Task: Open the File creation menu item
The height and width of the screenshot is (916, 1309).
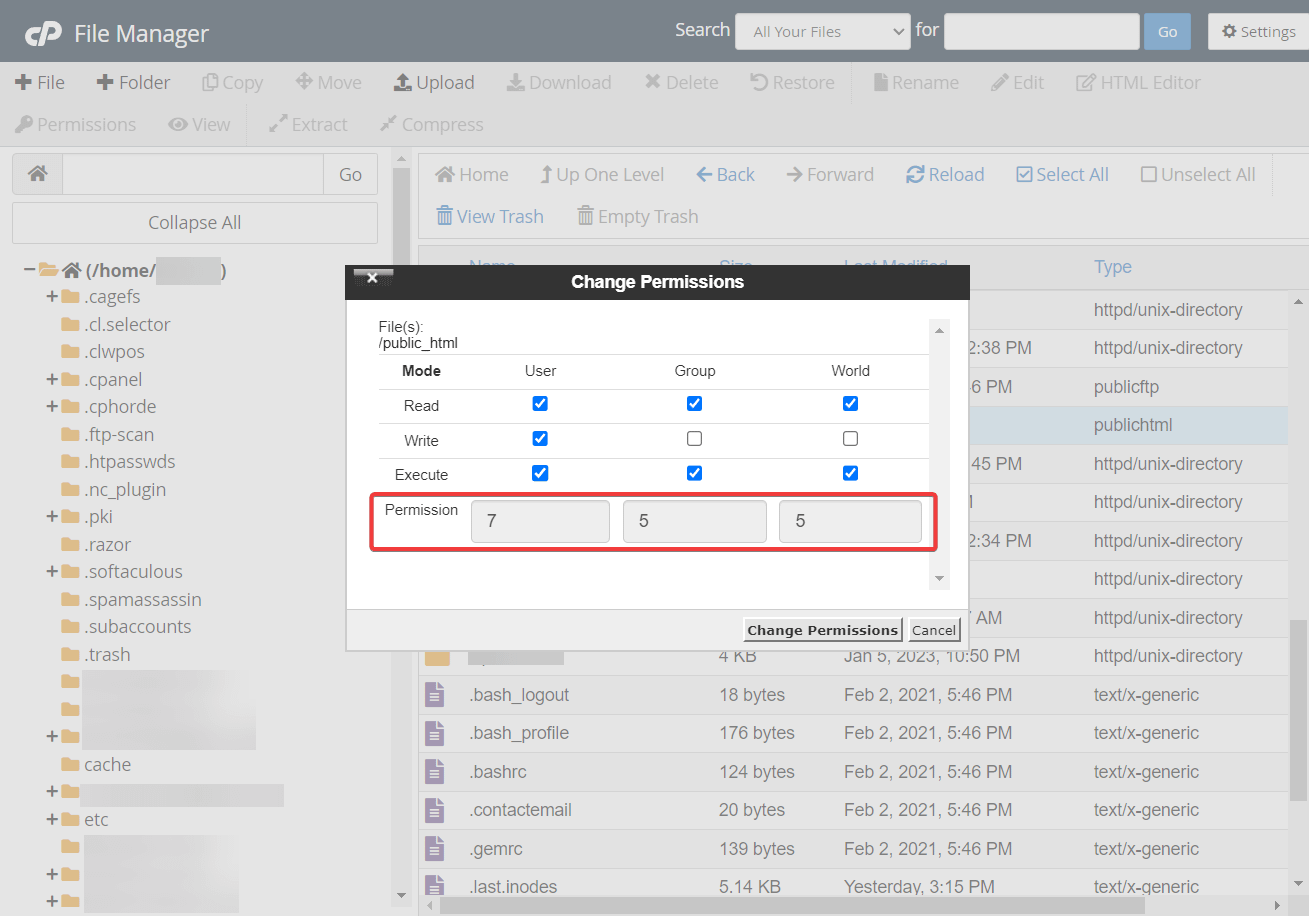Action: (40, 82)
